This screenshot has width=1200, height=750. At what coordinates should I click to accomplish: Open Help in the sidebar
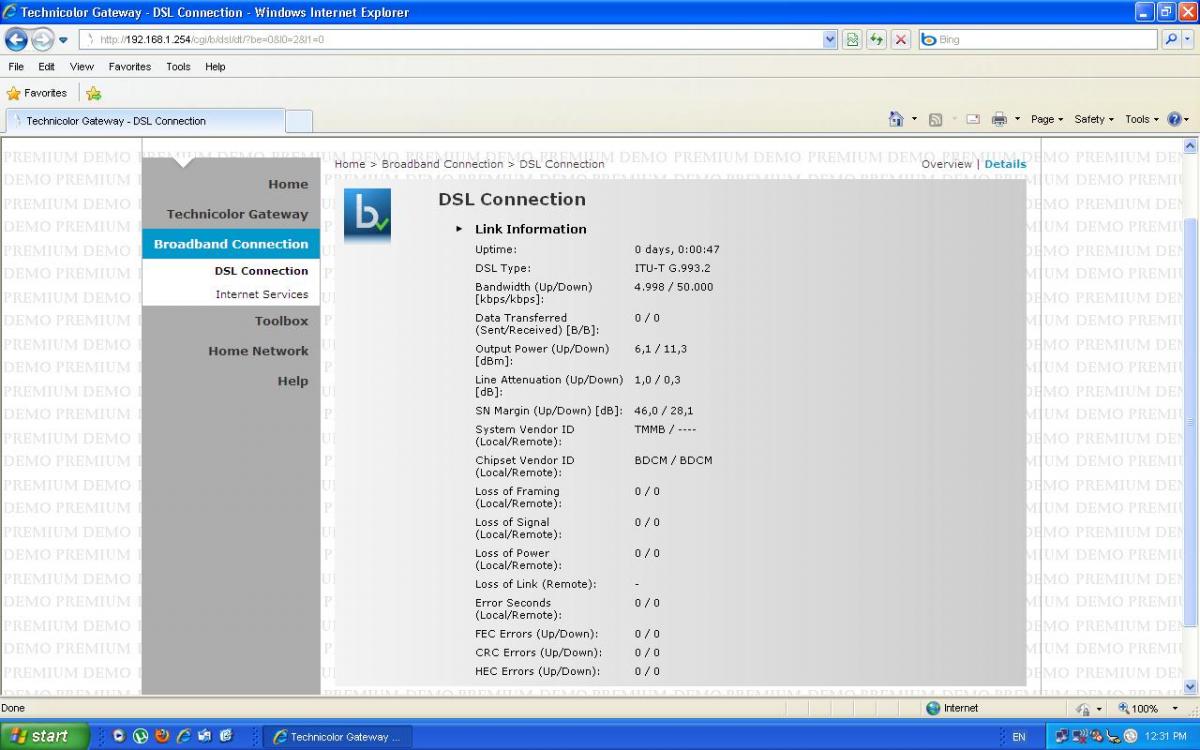pos(293,381)
